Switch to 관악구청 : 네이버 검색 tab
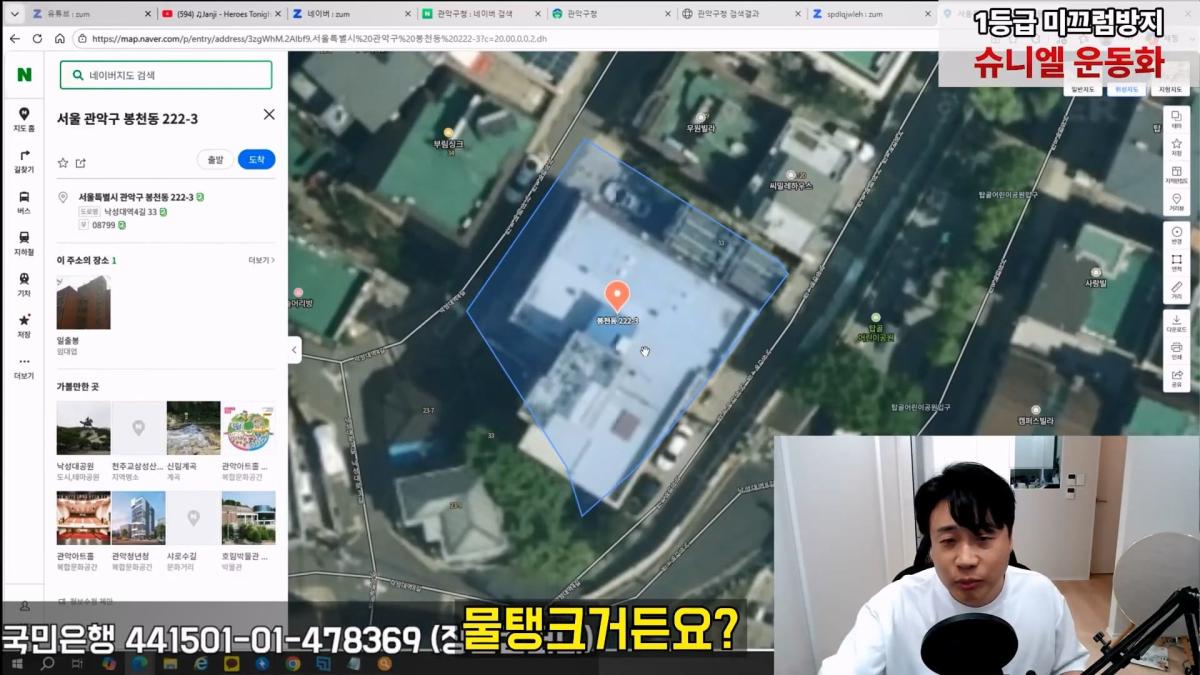Screen dimensions: 1200x675 [x=480, y=14]
